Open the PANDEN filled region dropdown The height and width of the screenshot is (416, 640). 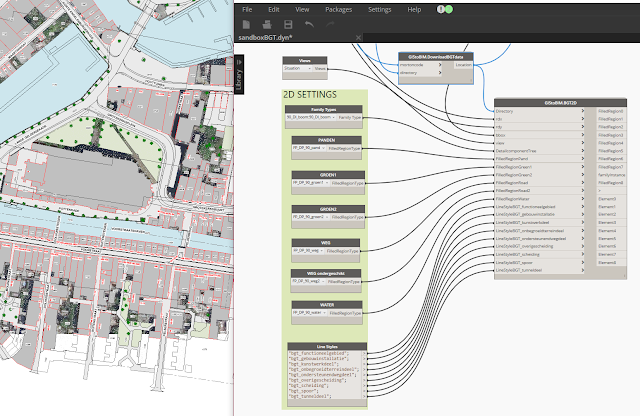point(309,148)
